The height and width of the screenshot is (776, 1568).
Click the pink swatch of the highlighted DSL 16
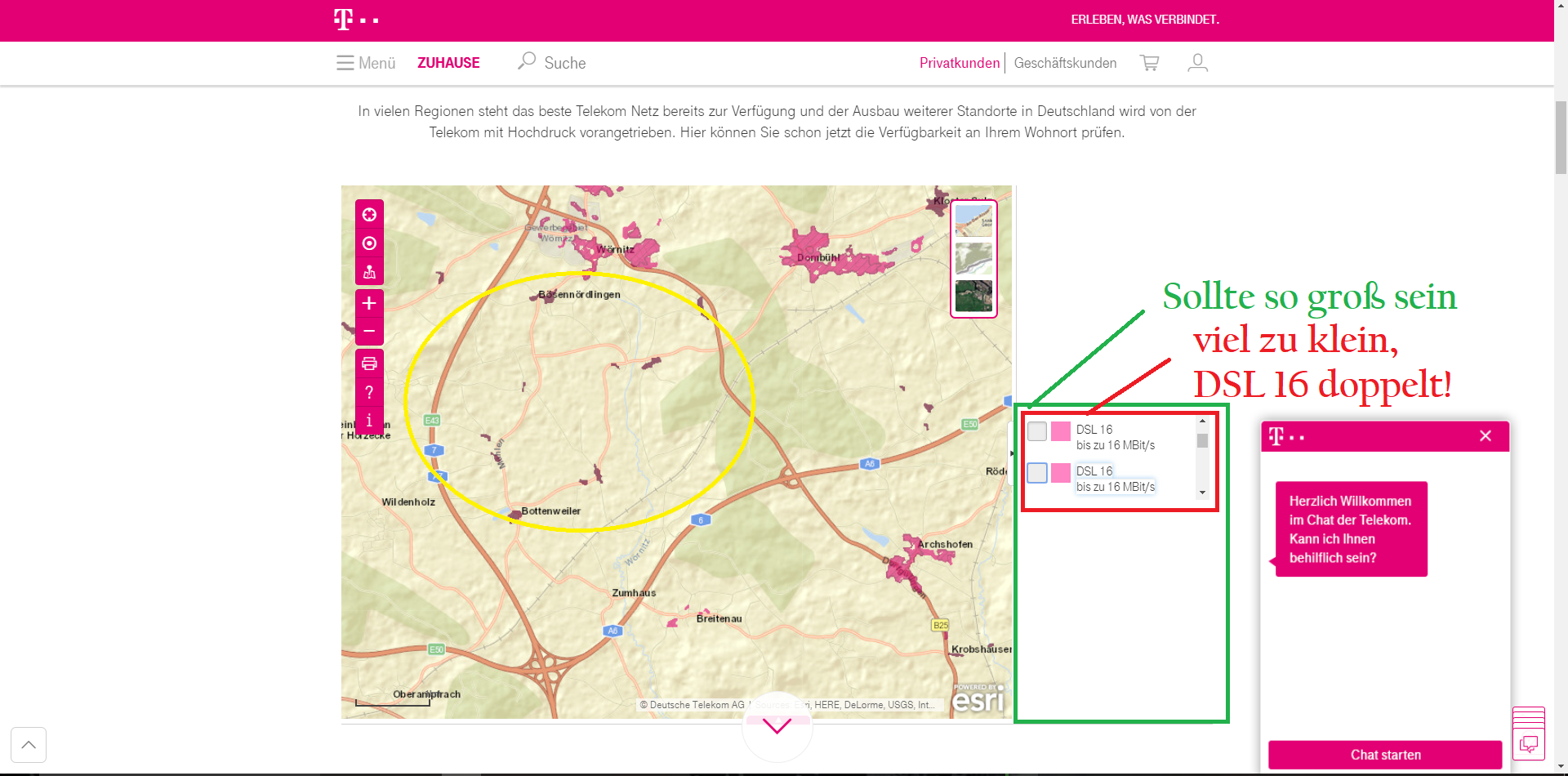[x=1061, y=473]
